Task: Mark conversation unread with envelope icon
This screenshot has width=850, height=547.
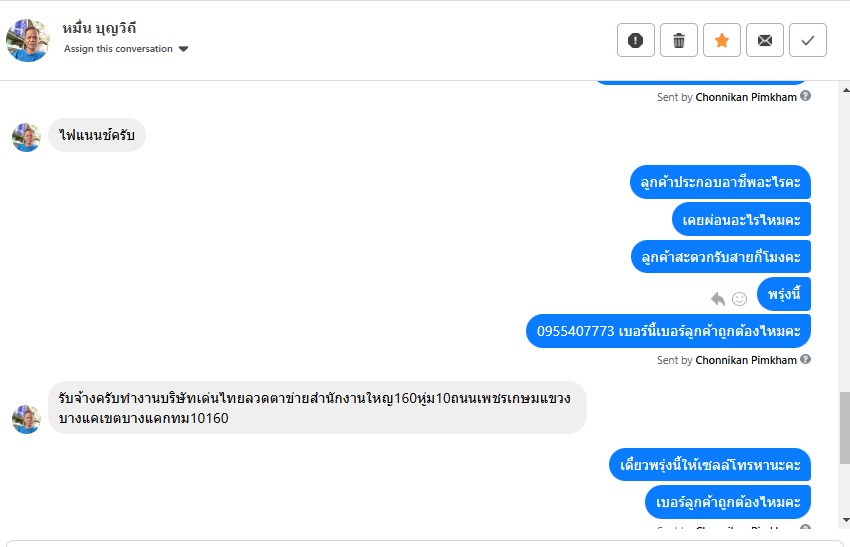Action: pos(765,40)
